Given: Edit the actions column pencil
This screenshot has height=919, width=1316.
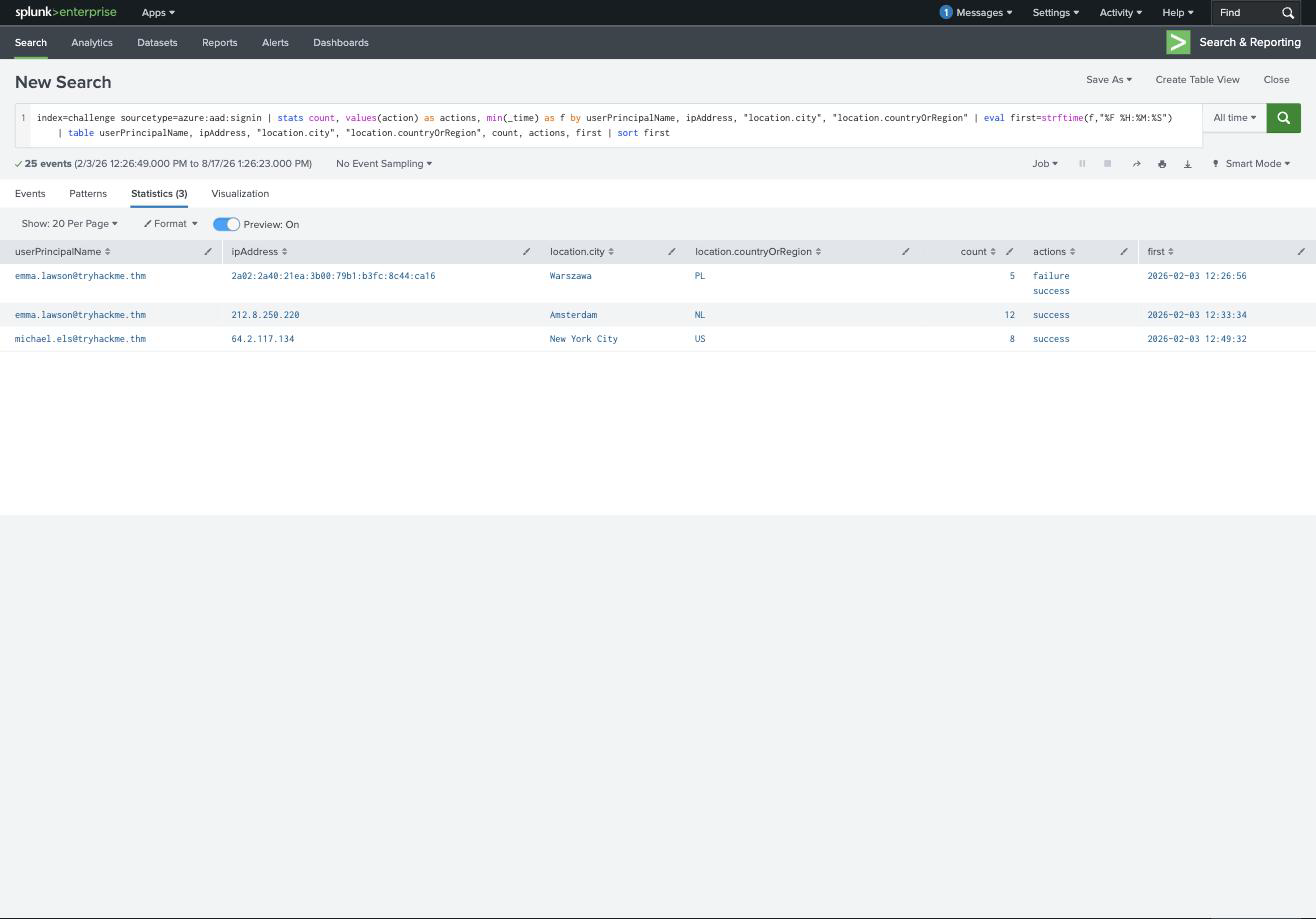Looking at the screenshot, I should 1123,252.
